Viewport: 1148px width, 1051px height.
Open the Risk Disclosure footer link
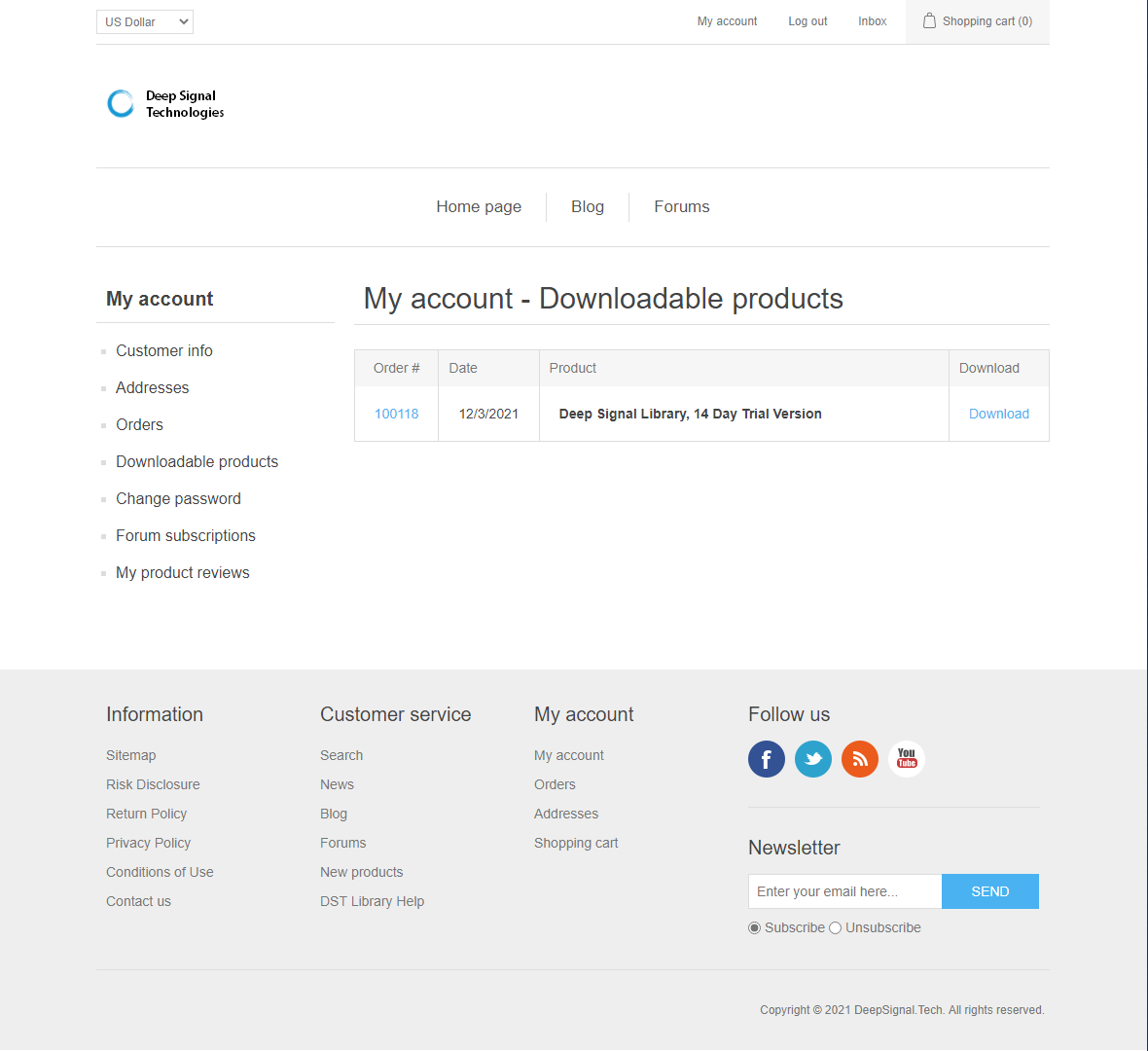pos(153,784)
